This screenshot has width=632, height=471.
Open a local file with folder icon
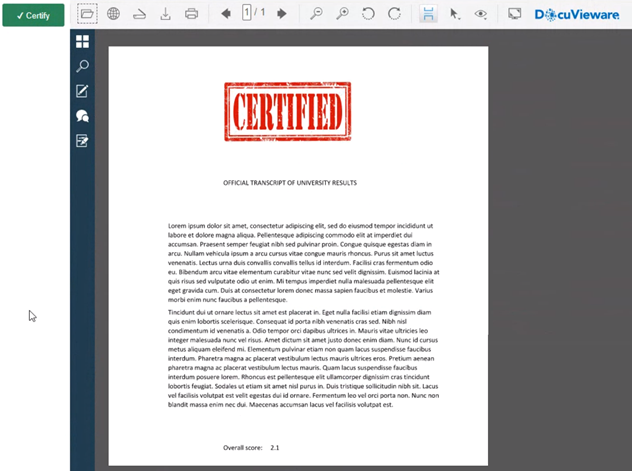click(87, 14)
